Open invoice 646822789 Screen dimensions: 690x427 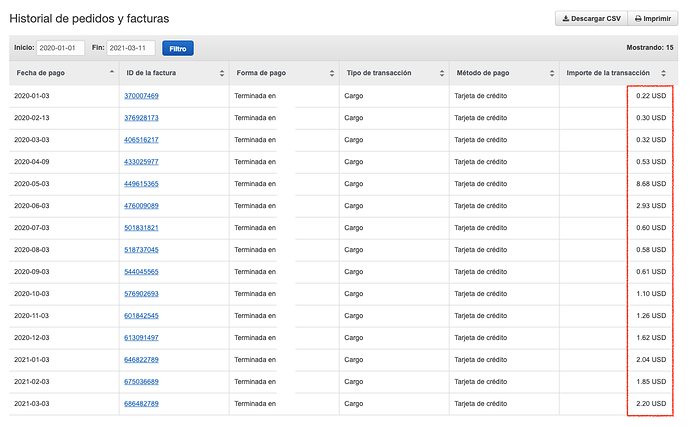[x=141, y=360]
